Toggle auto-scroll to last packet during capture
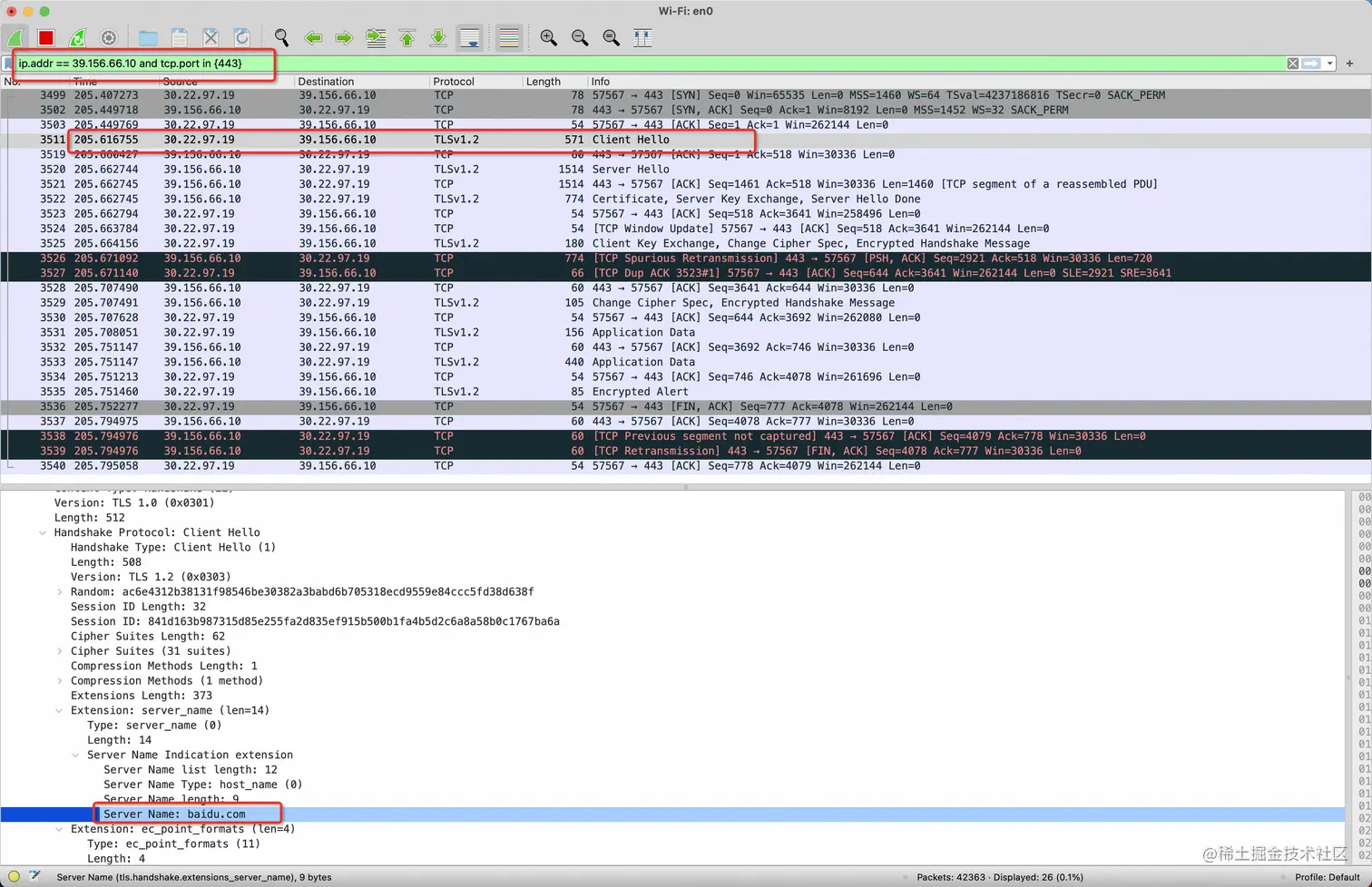The height and width of the screenshot is (887, 1372). click(x=470, y=38)
